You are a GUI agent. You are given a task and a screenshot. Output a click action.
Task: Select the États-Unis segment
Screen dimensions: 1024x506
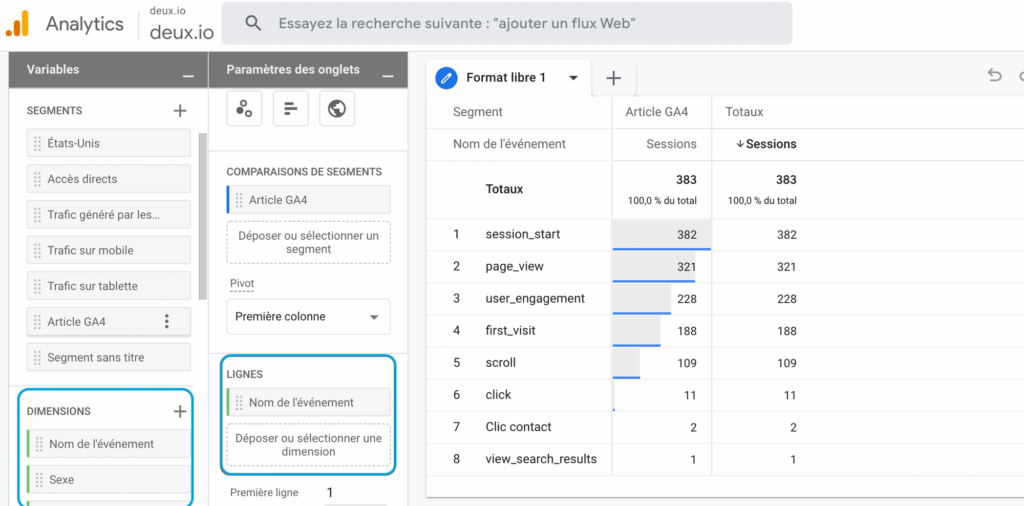pos(108,143)
